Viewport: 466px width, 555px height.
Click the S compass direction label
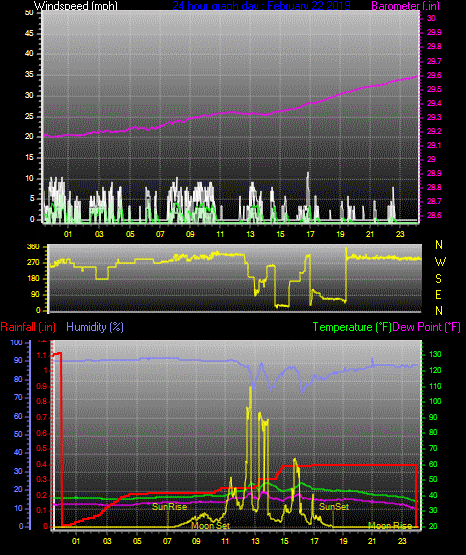pyautogui.click(x=438, y=279)
